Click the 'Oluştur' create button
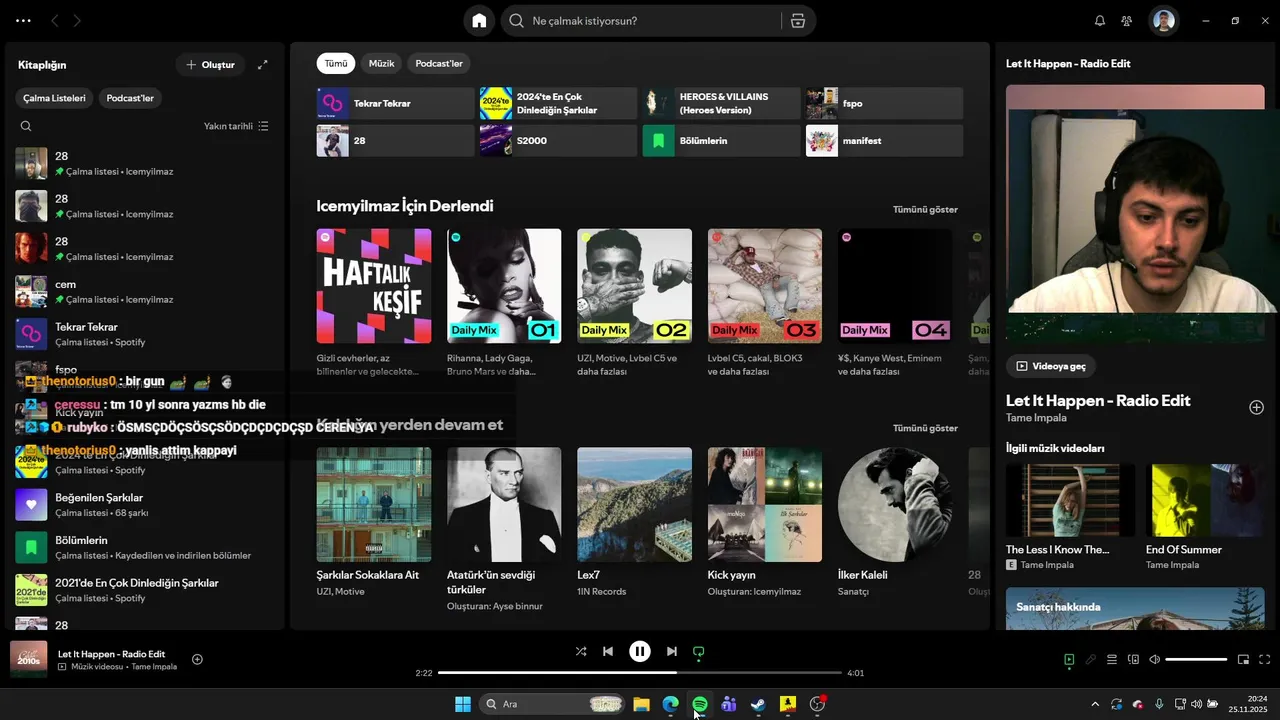Screen dimensions: 1280x720 click(x=210, y=65)
